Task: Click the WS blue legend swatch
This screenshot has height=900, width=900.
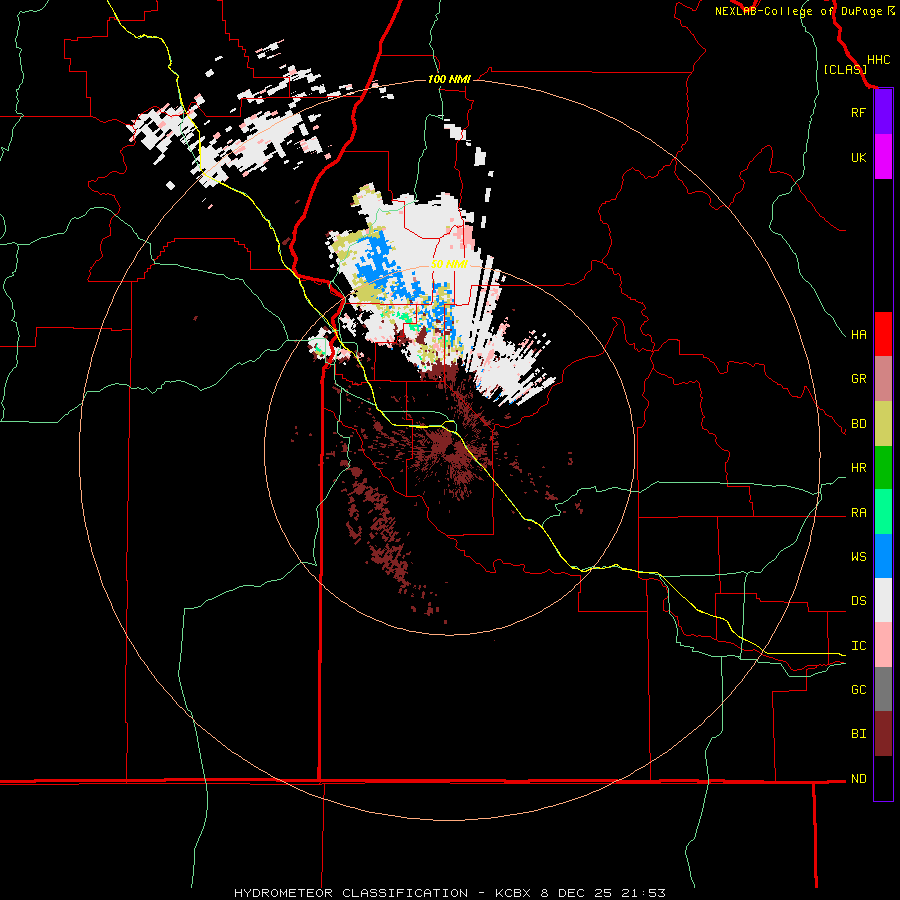Action: [x=883, y=556]
